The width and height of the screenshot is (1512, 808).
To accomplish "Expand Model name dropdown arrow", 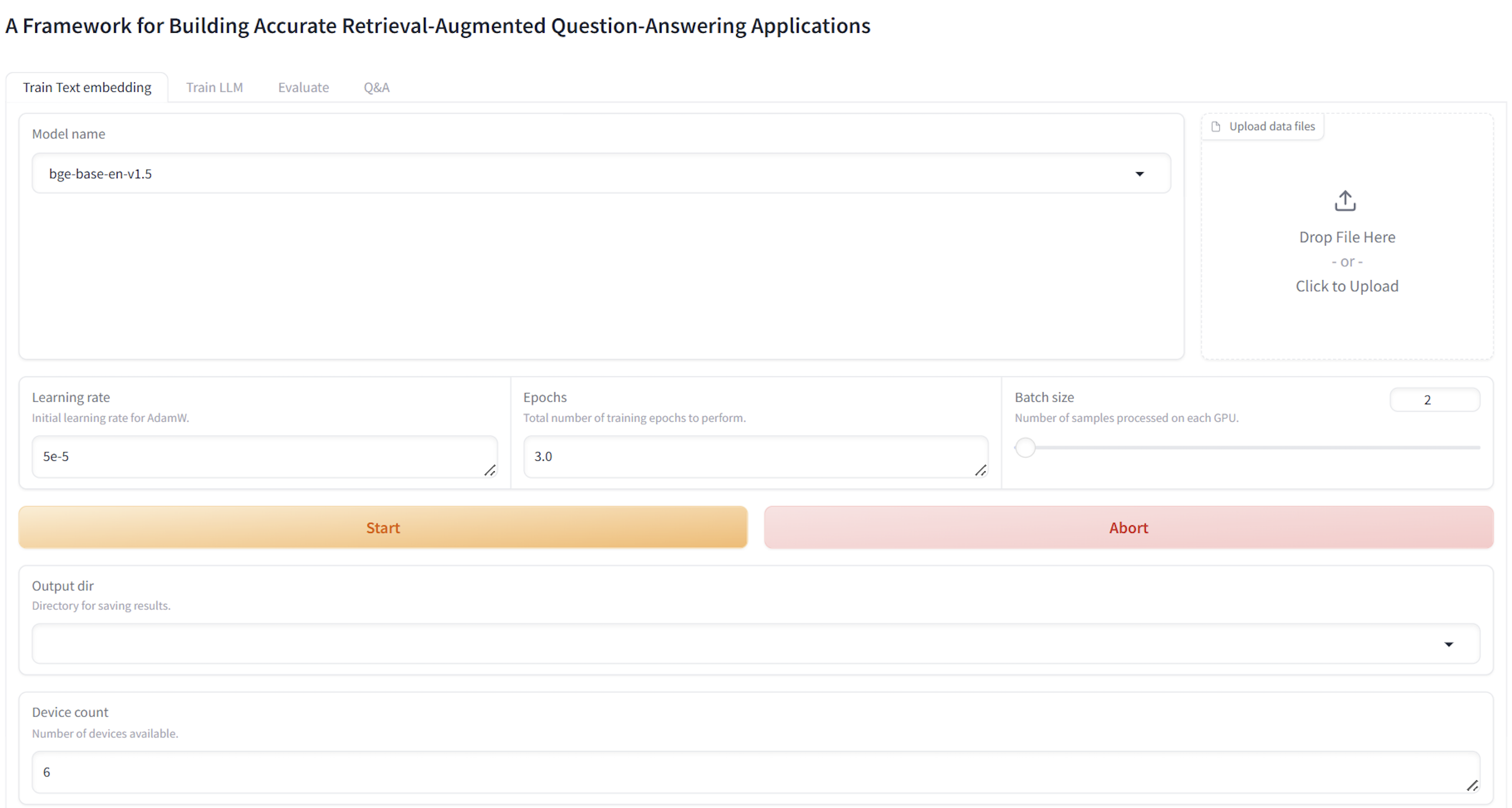I will (1139, 174).
